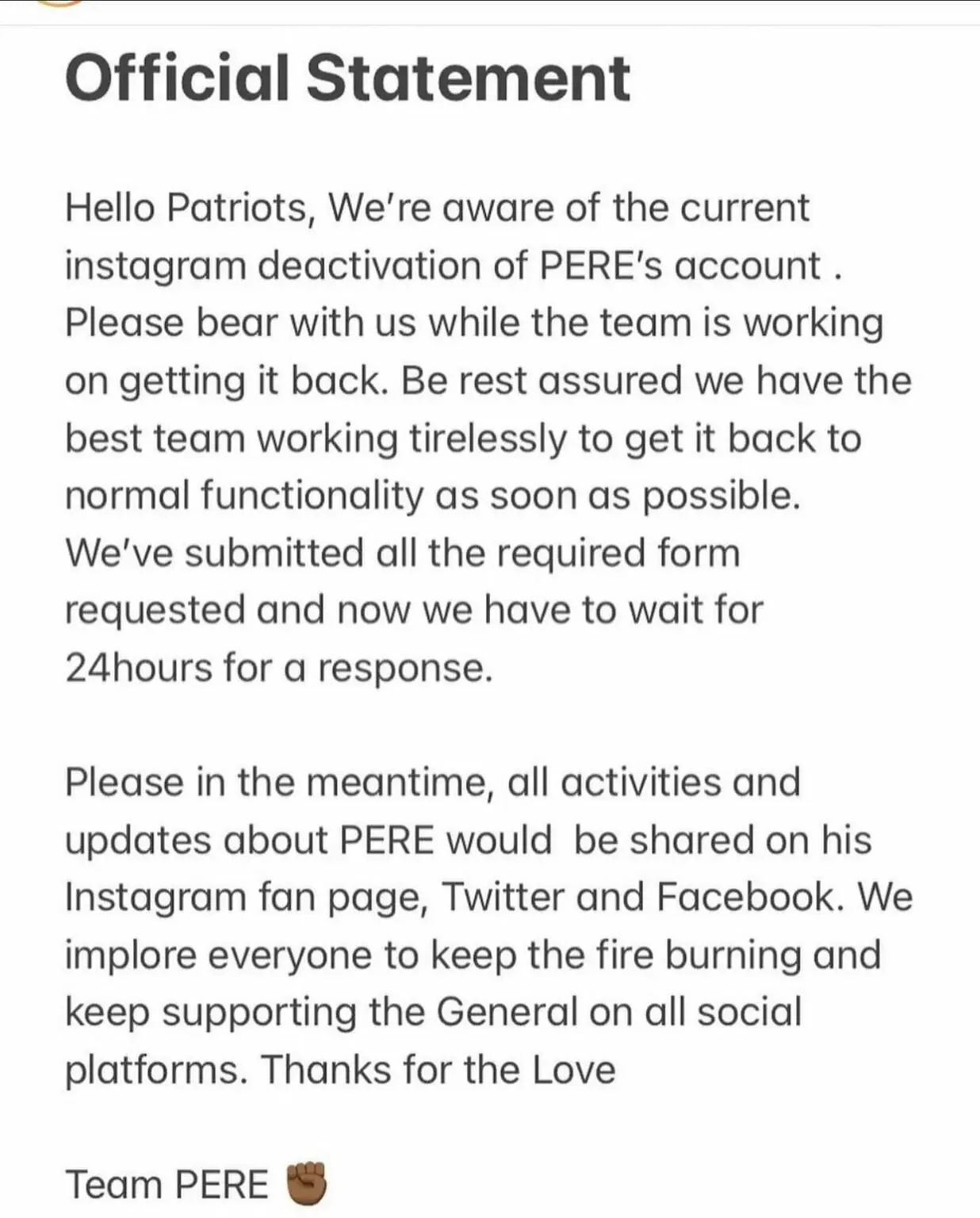Click the Team PERE signature
The height and width of the screenshot is (1218, 980).
[x=167, y=1185]
